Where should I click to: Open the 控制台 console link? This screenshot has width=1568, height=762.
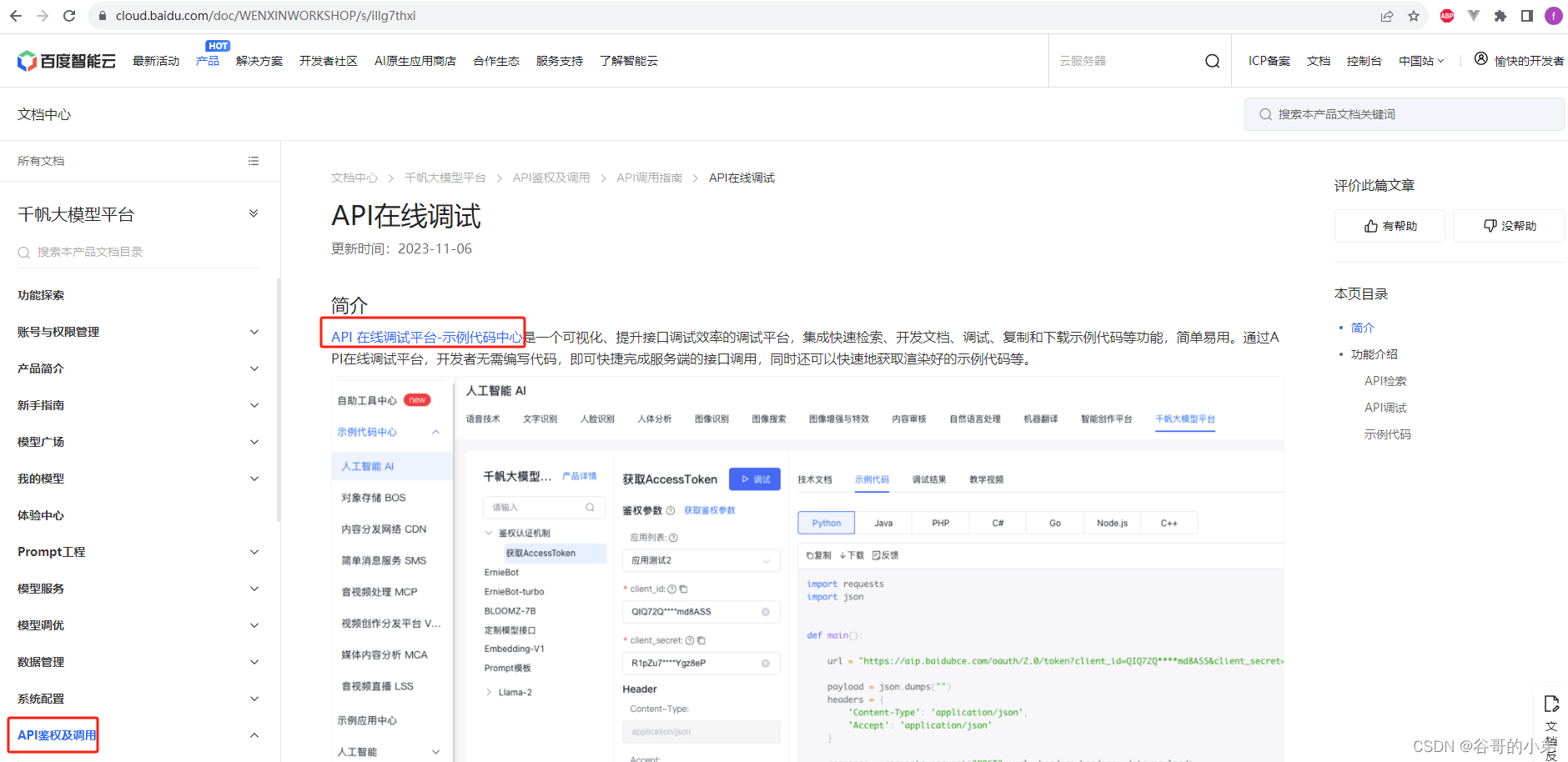1364,61
